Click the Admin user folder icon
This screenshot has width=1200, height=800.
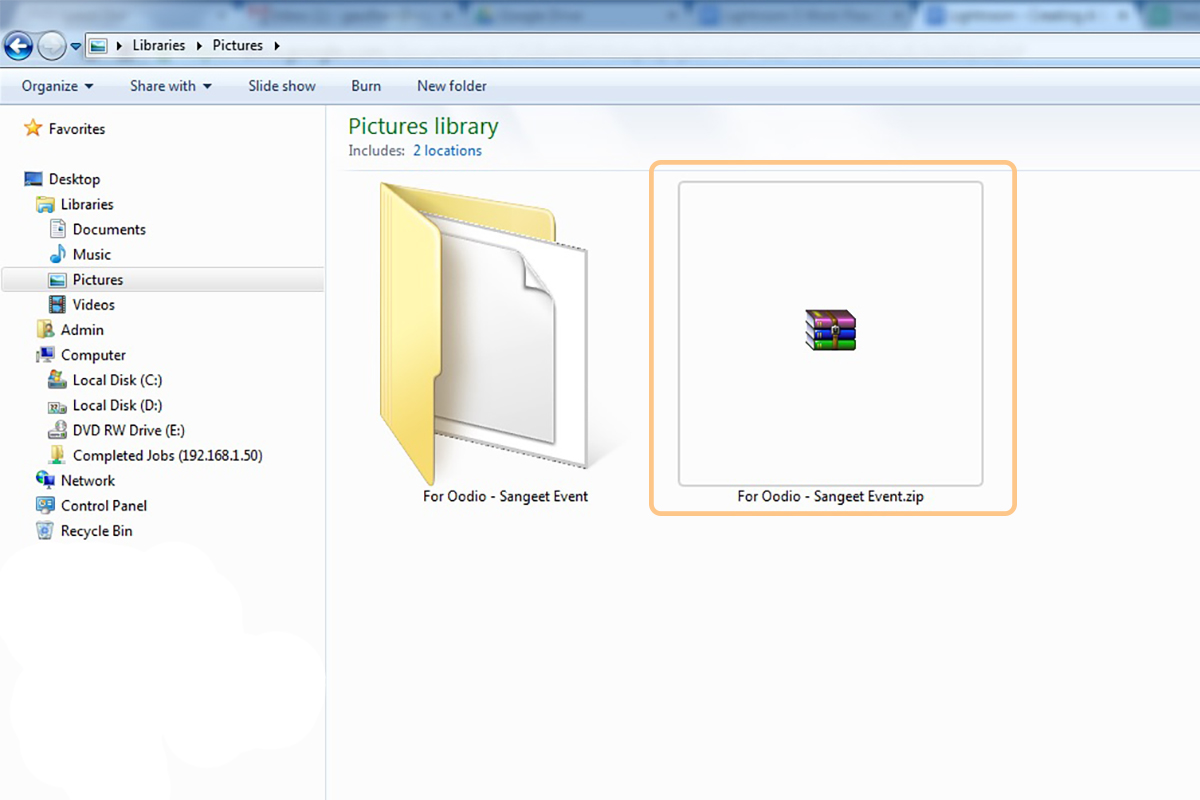coord(45,329)
